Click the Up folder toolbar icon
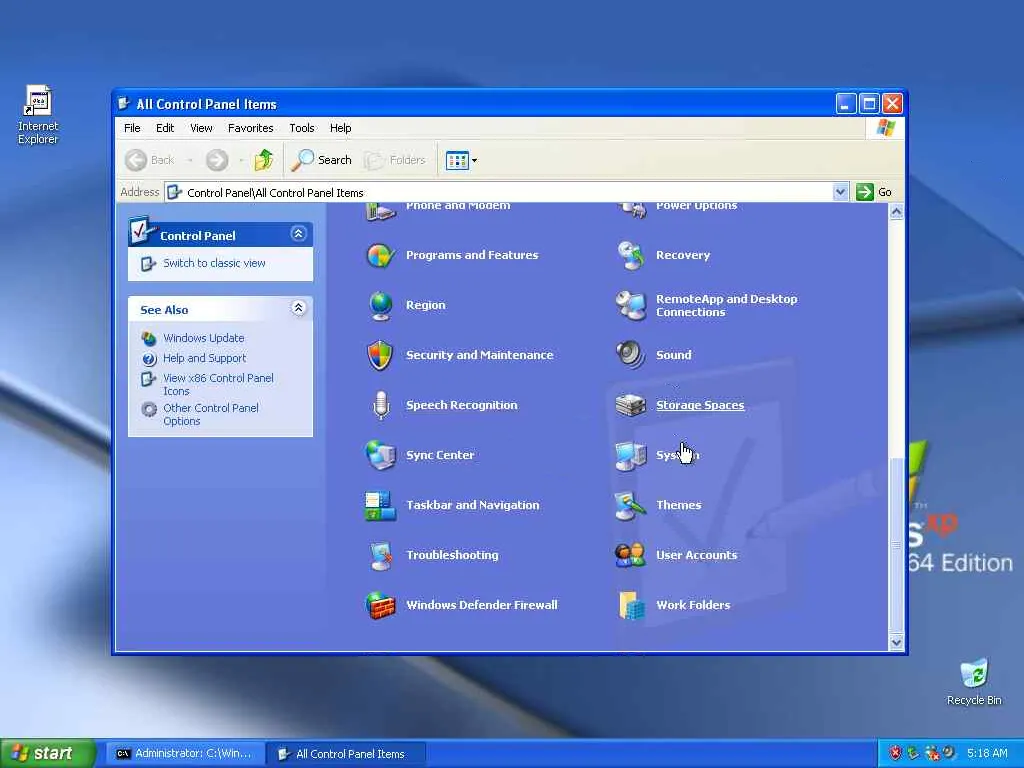Viewport: 1024px width, 768px height. 264,160
